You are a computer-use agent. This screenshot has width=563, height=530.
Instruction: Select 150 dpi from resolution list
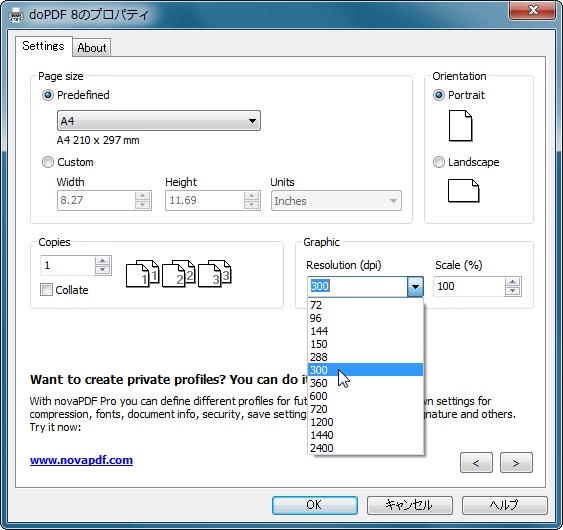click(366, 344)
